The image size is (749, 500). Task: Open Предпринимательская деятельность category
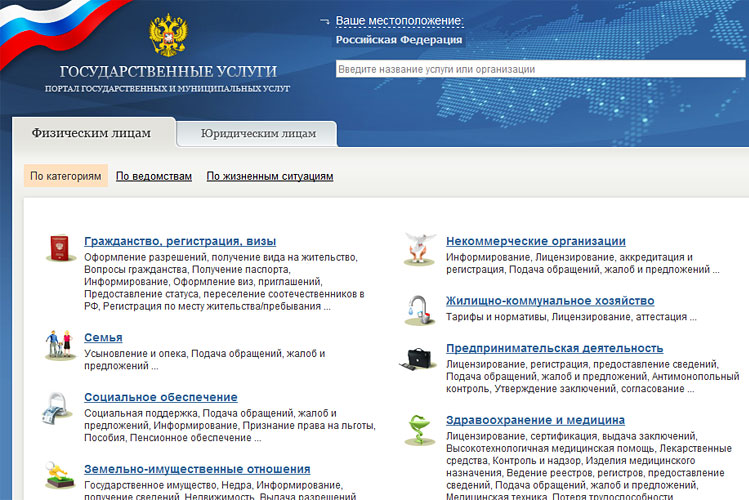pos(555,349)
